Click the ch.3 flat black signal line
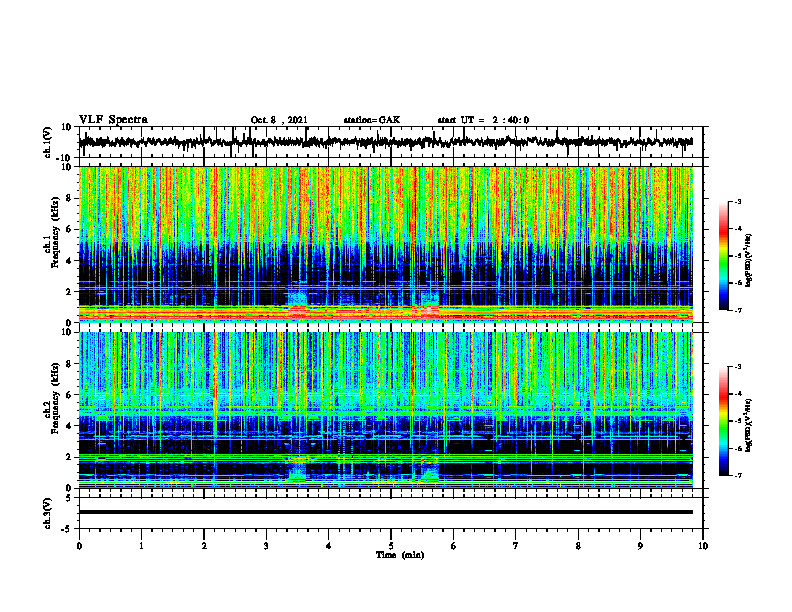This screenshot has width=792, height=612. (386, 512)
